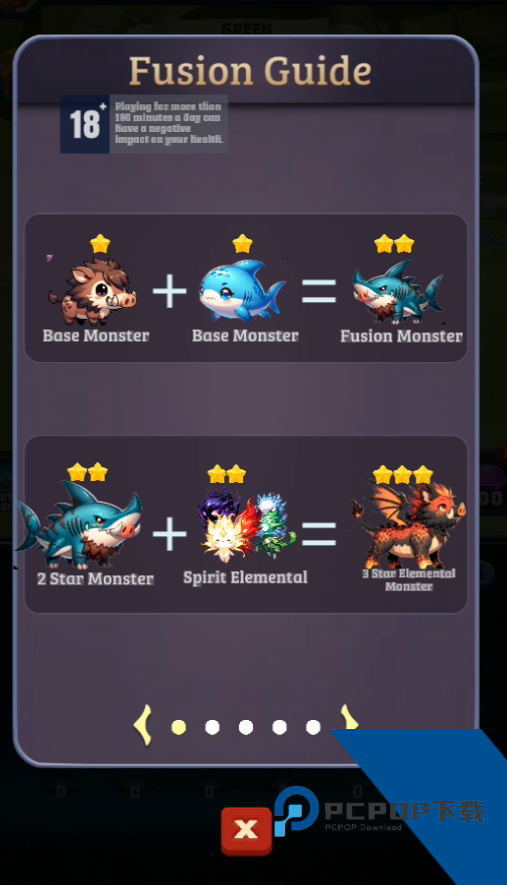Click the Fusion Monster label

coord(401,336)
